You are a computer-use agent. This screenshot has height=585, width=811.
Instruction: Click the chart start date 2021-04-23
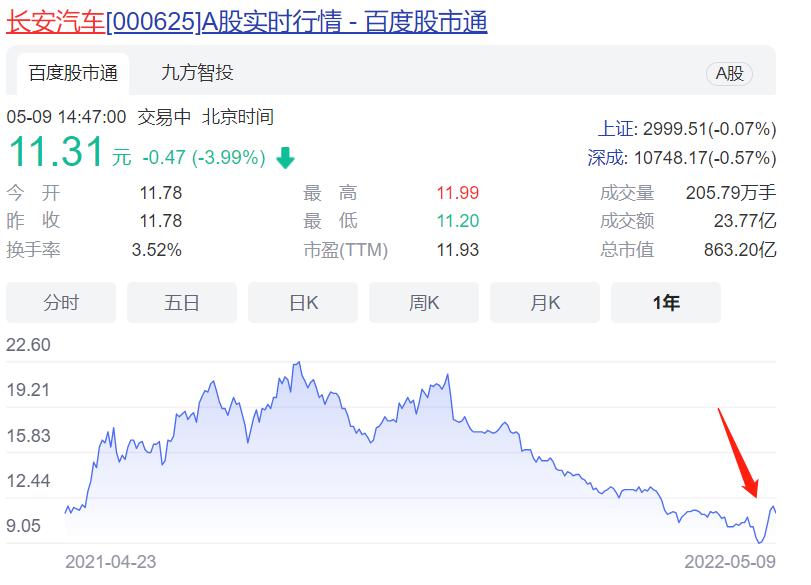click(x=111, y=562)
